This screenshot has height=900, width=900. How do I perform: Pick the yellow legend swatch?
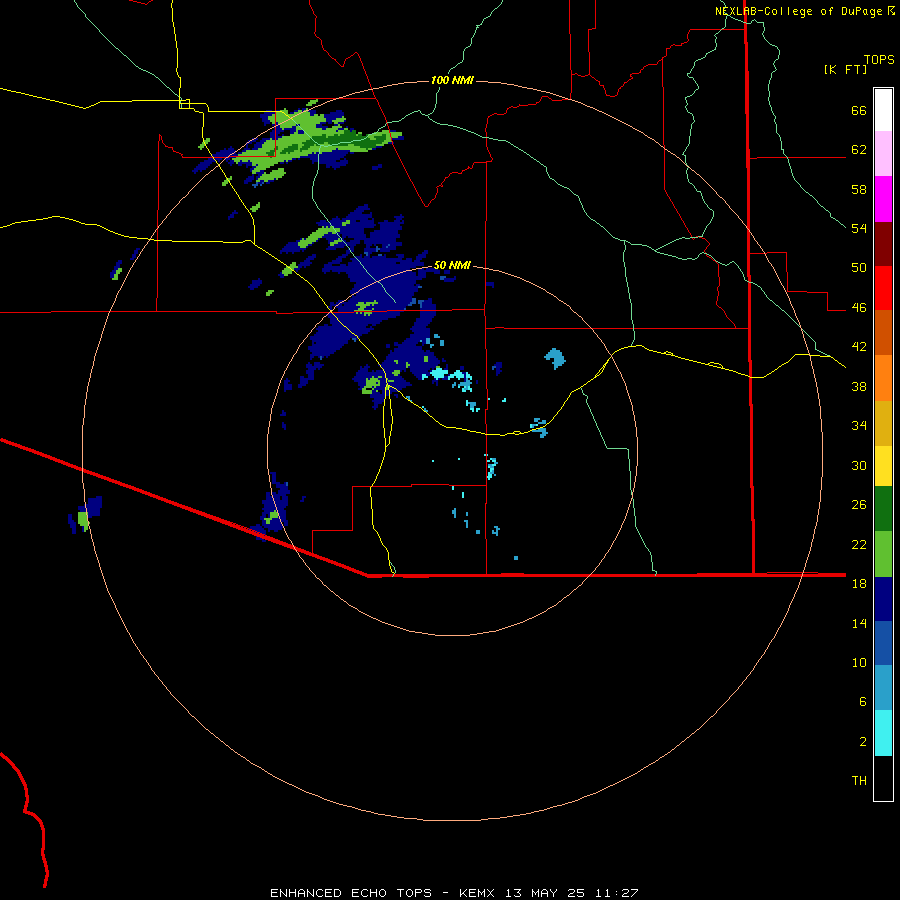point(883,466)
